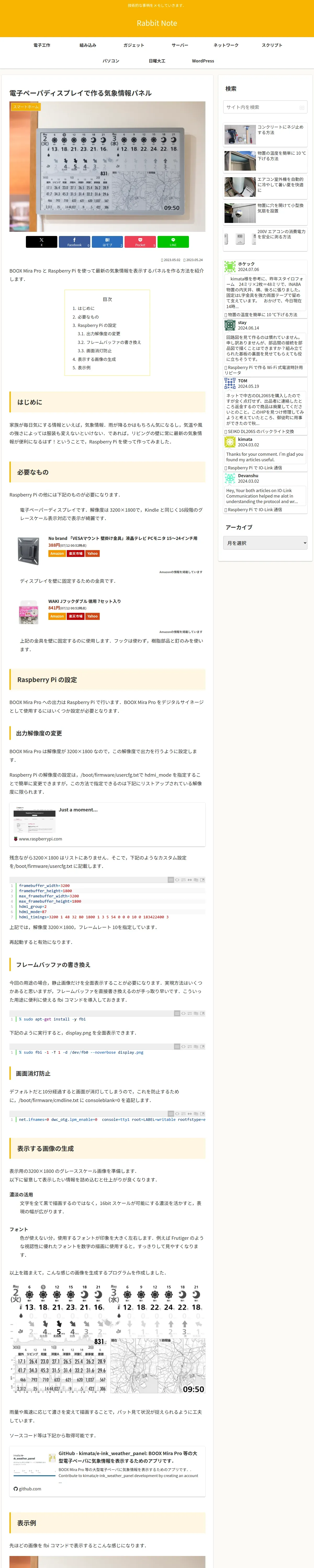The width and height of the screenshot is (314, 1568).
Task: Share the article on Facebook
Action: coord(74,242)
